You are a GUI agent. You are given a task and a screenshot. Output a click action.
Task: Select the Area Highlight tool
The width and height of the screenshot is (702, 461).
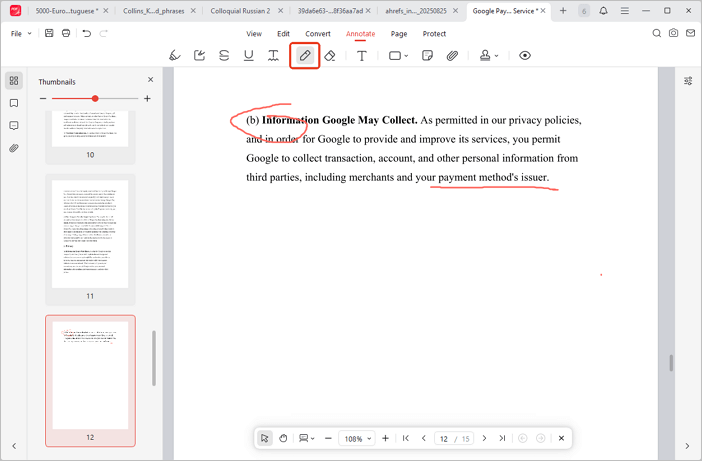199,55
